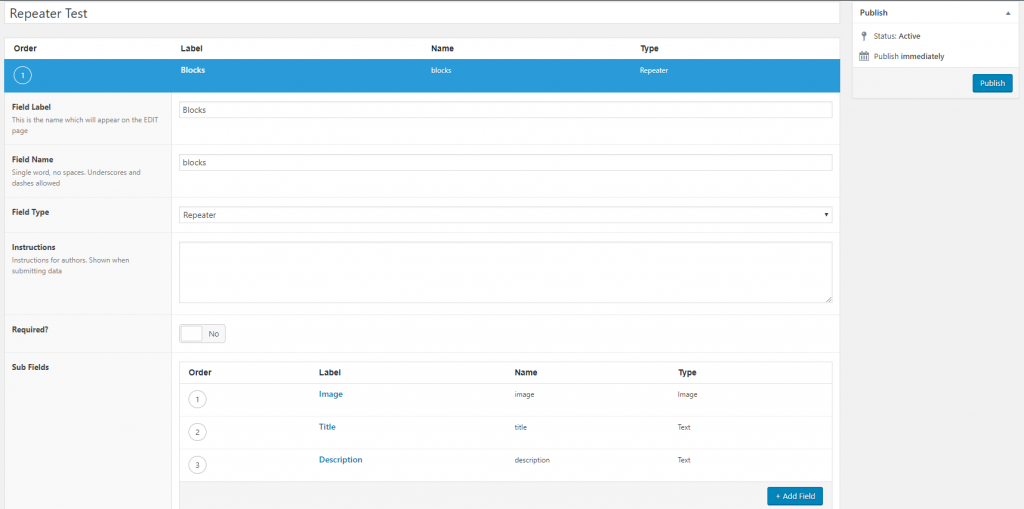Screen dimensions: 1024x509
Task: Click inside the Instructions text area
Action: pos(505,271)
